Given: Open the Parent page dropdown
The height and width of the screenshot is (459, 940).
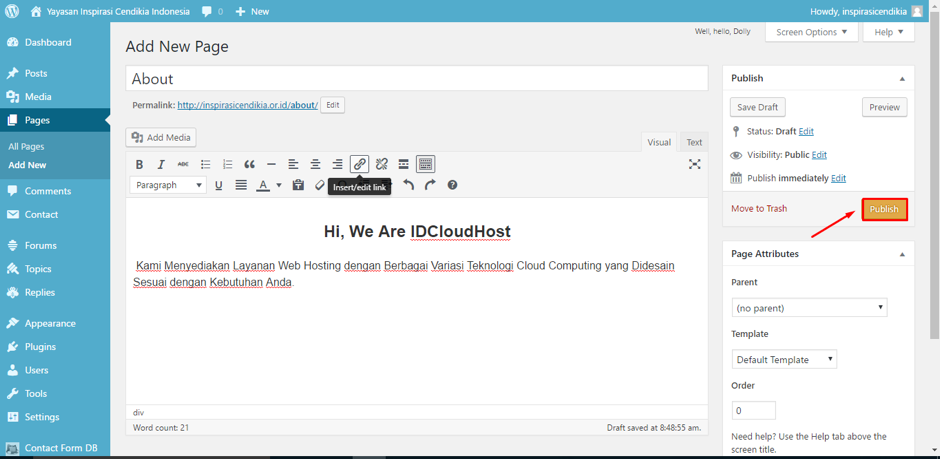Looking at the screenshot, I should click(809, 308).
